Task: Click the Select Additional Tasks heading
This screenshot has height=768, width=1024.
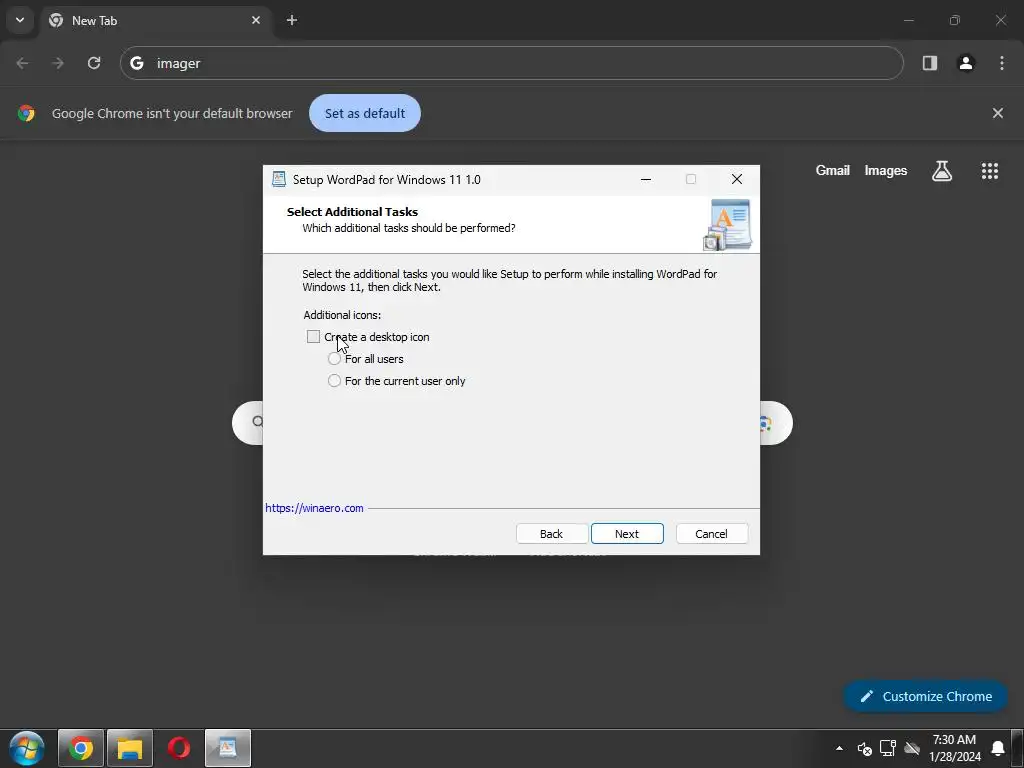Action: [x=353, y=212]
